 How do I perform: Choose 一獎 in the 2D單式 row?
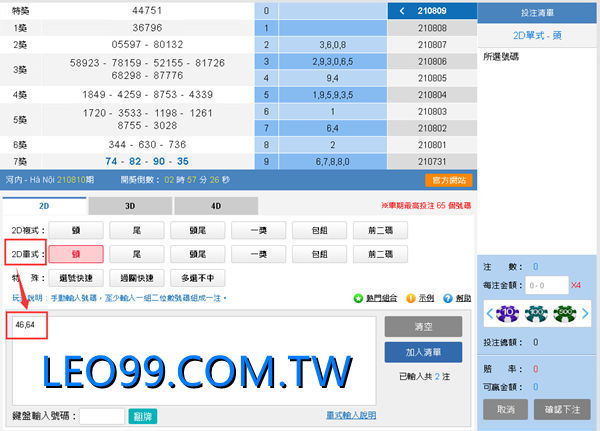pos(259,254)
